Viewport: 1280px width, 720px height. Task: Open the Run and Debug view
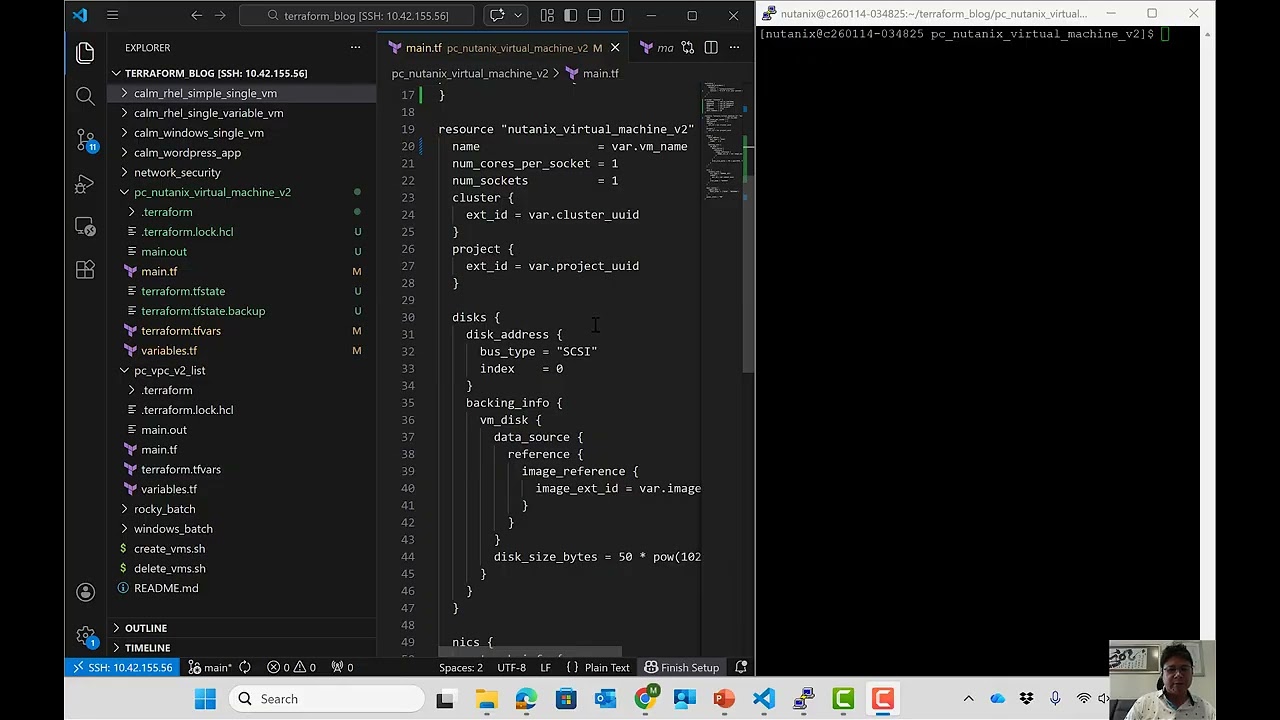[85, 184]
